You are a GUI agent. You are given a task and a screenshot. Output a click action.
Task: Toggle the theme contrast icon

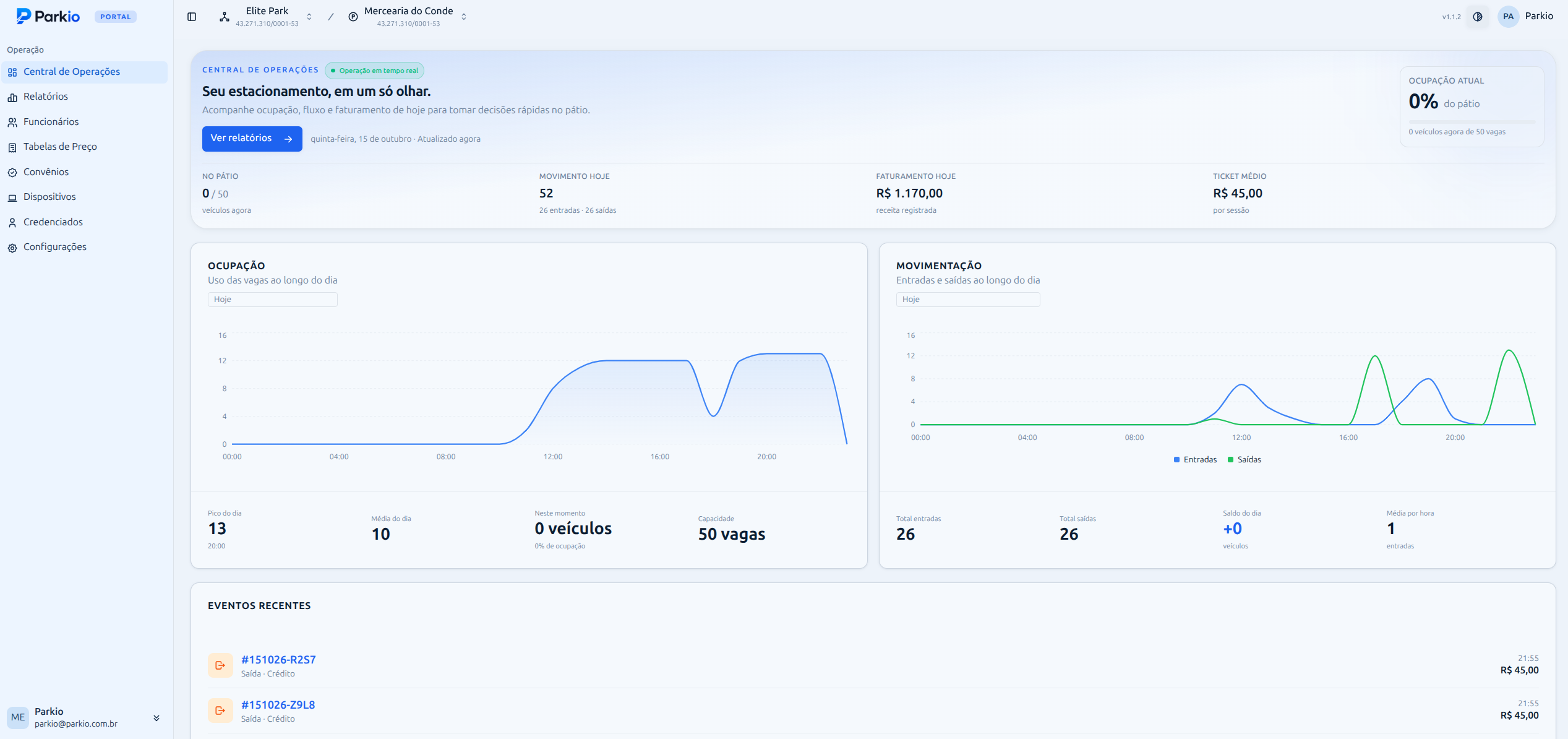[1478, 17]
